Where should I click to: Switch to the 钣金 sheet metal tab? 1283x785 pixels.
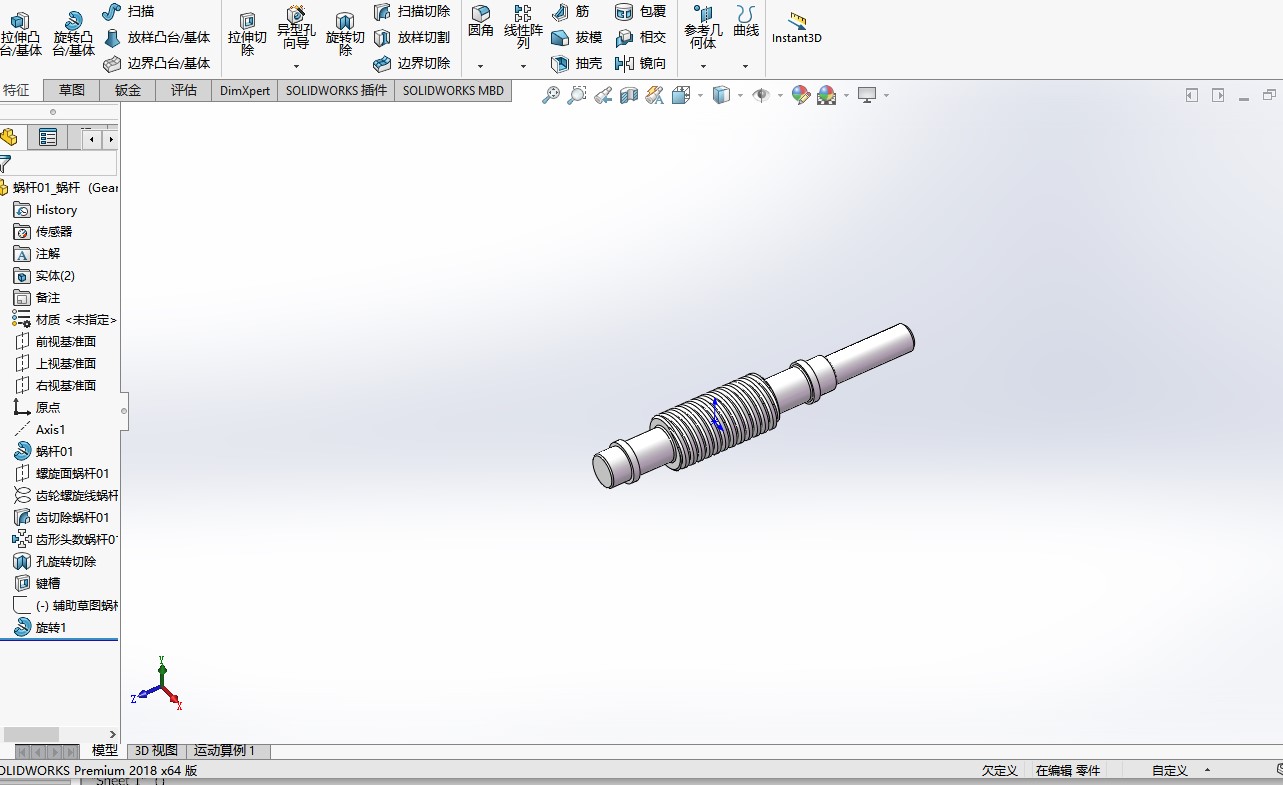(128, 90)
